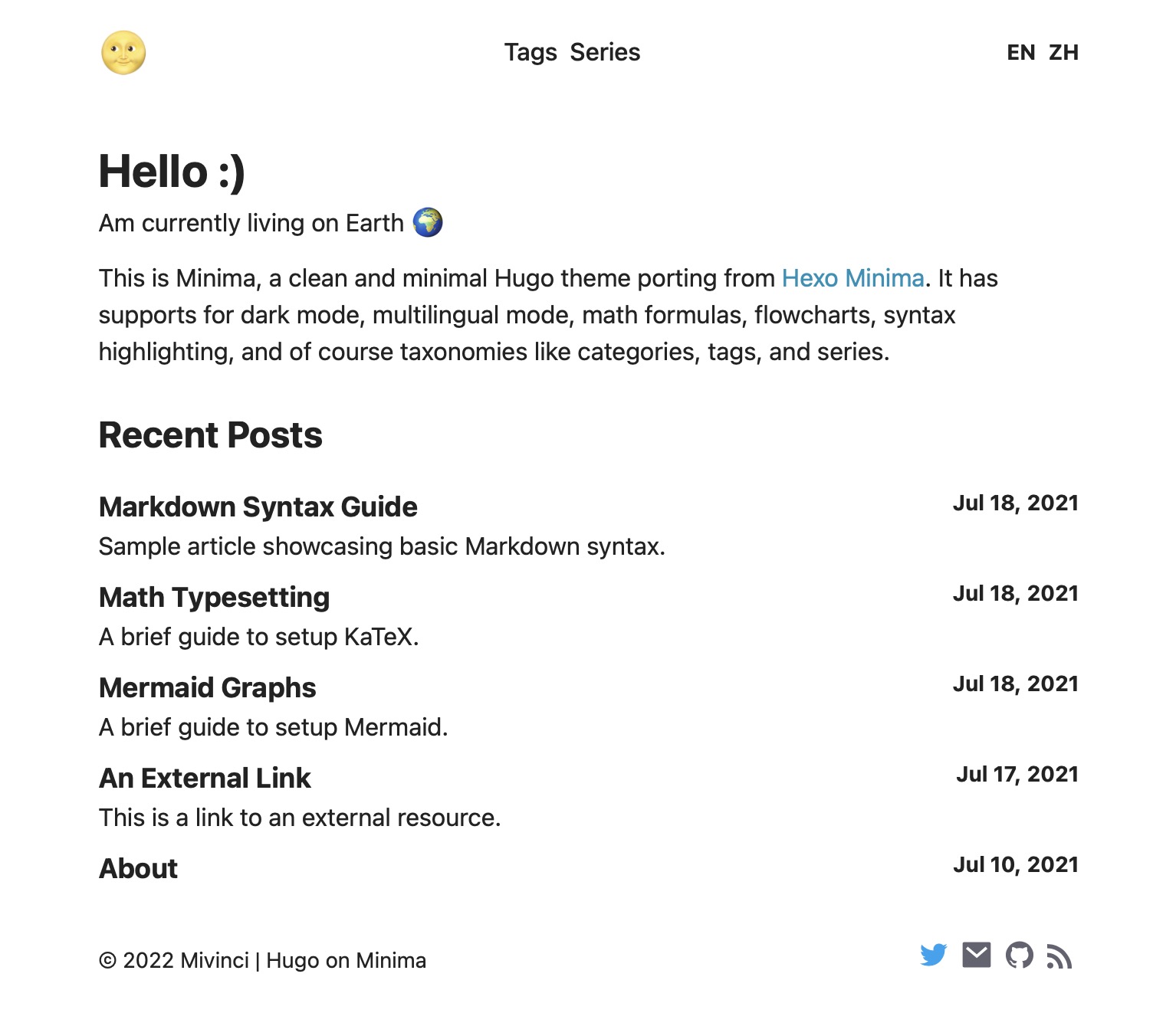Open the Series menu item
Screen dimensions: 1176x1013
click(x=605, y=52)
